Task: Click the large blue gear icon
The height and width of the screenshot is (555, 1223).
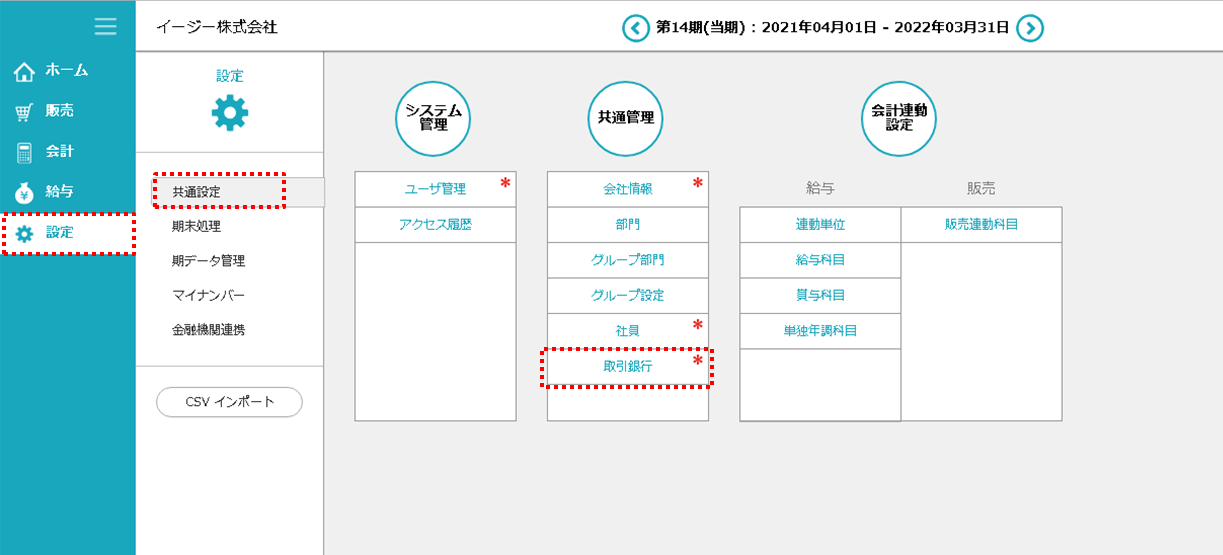Action: pos(230,113)
